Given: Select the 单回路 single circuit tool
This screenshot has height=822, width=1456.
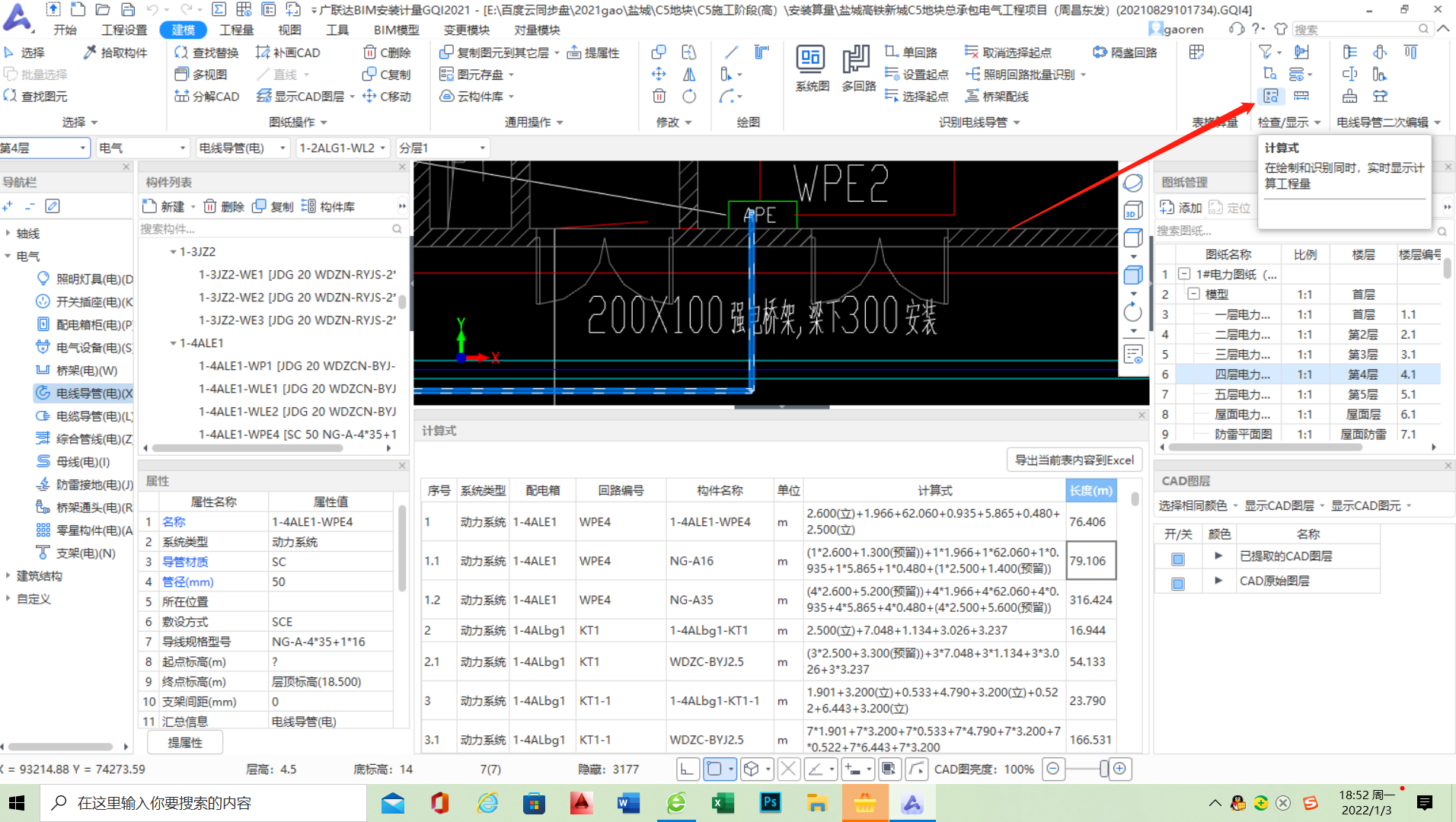Looking at the screenshot, I should point(912,53).
